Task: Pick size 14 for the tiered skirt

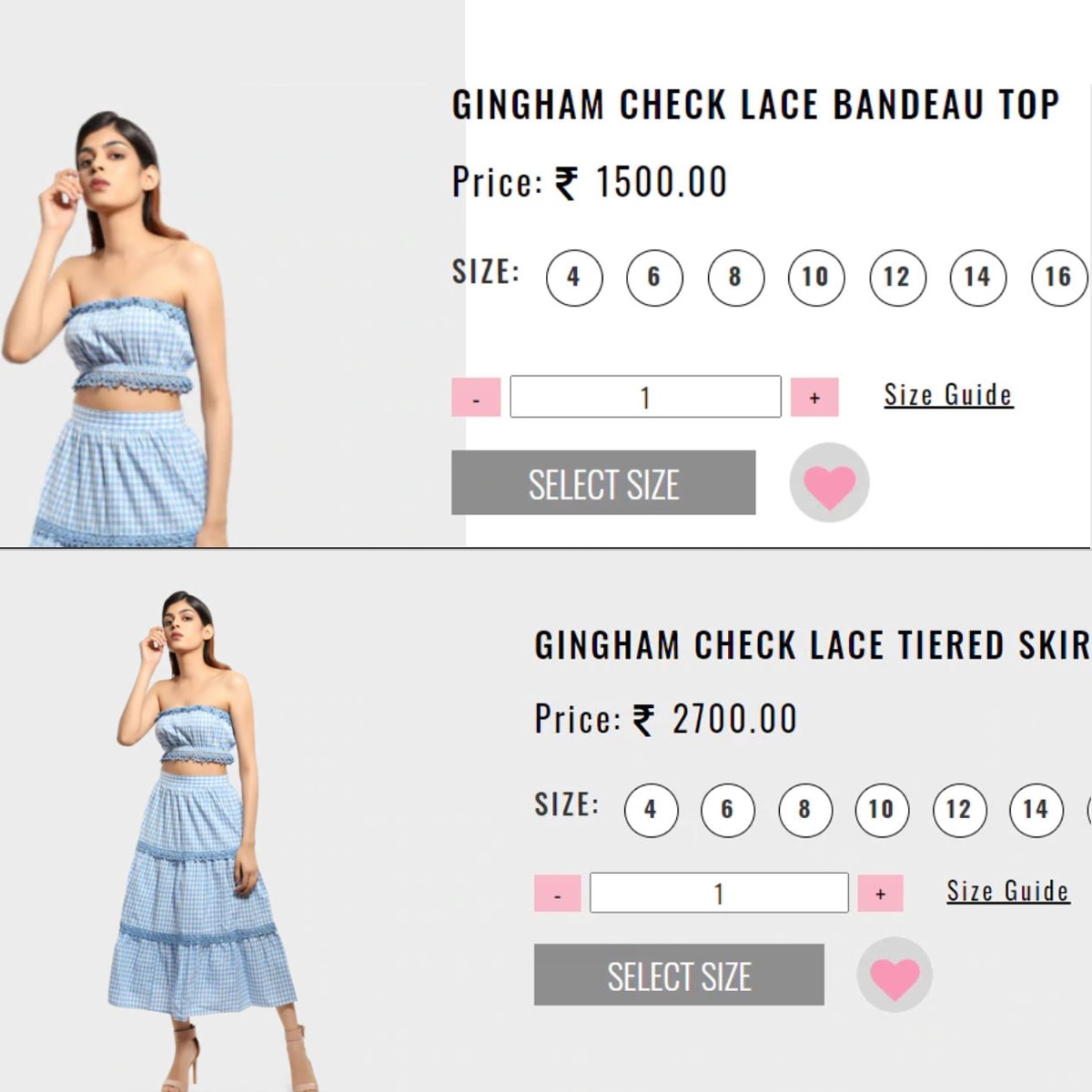Action: (x=1036, y=810)
